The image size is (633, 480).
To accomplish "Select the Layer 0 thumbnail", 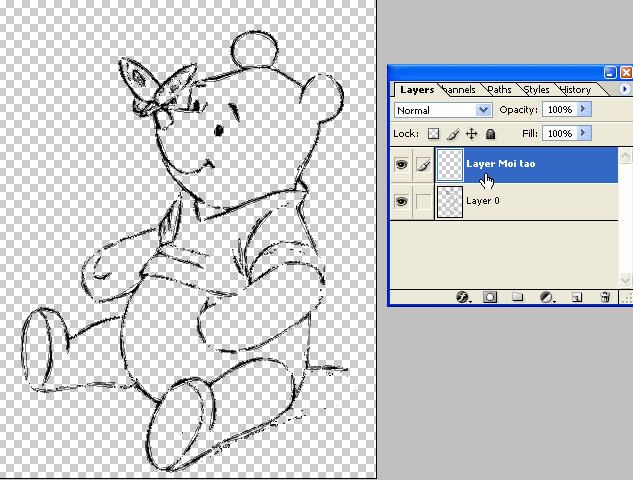I will [450, 202].
